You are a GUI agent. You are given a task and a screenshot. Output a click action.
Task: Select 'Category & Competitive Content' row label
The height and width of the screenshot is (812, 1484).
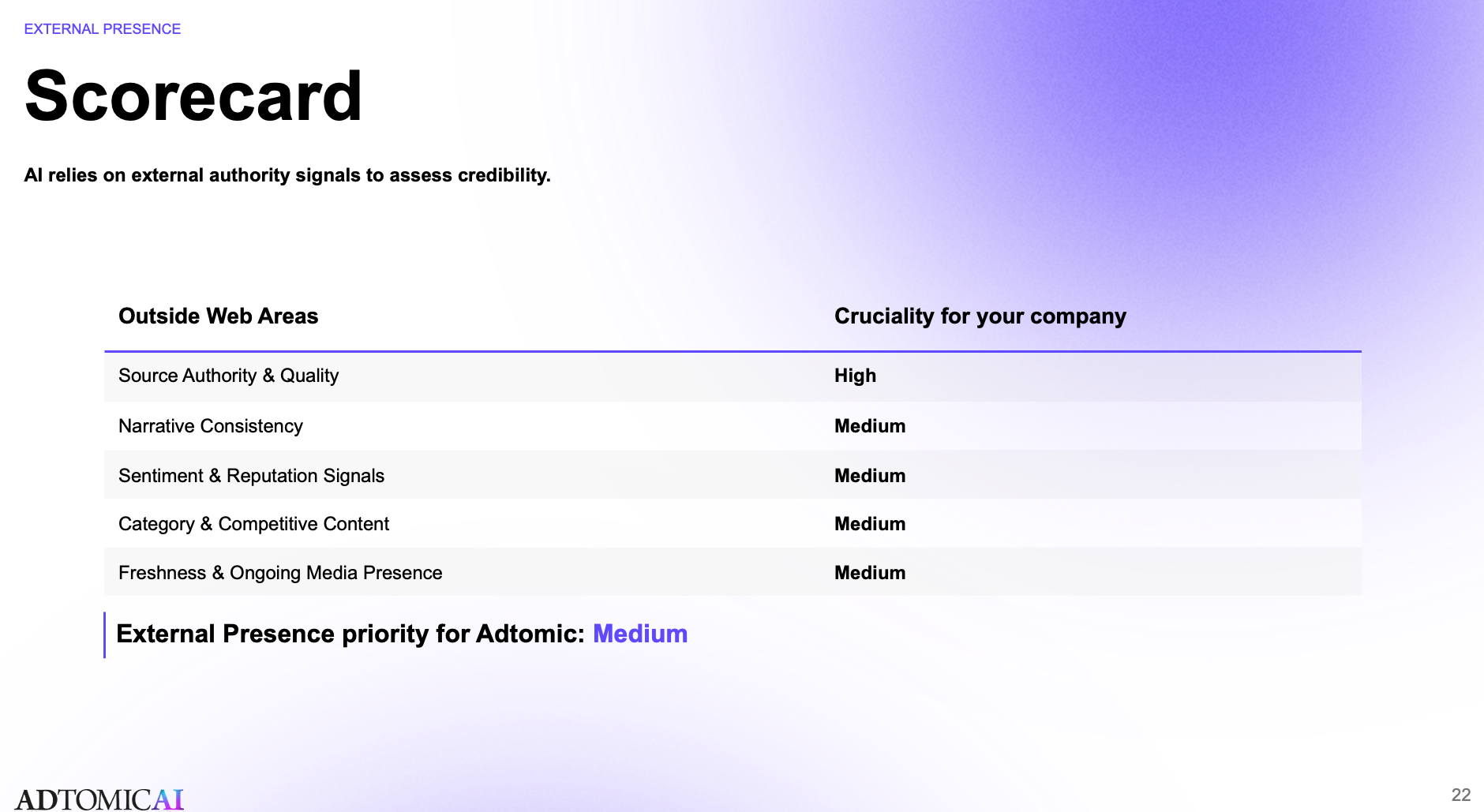click(254, 524)
